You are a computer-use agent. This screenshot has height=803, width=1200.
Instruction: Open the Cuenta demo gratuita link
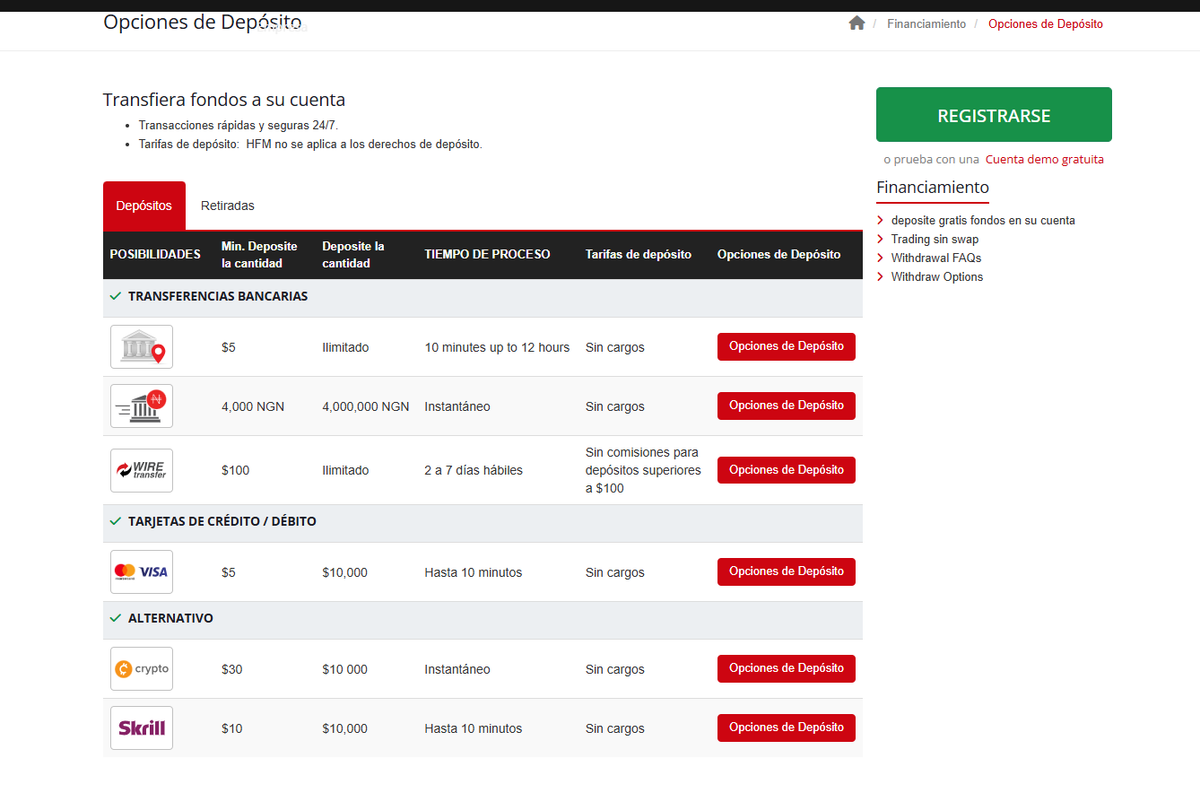tap(1044, 159)
